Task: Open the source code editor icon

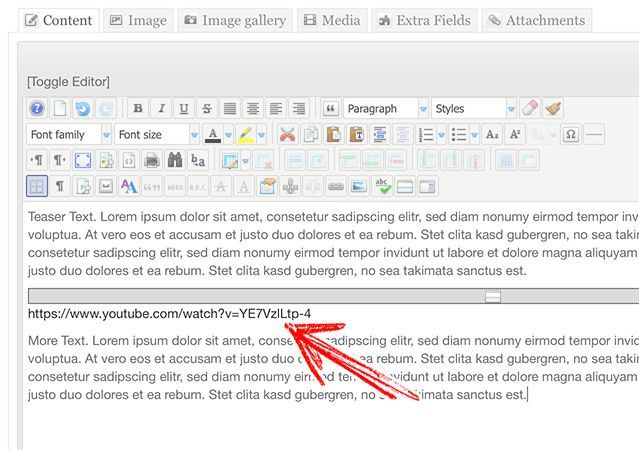Action: click(129, 161)
